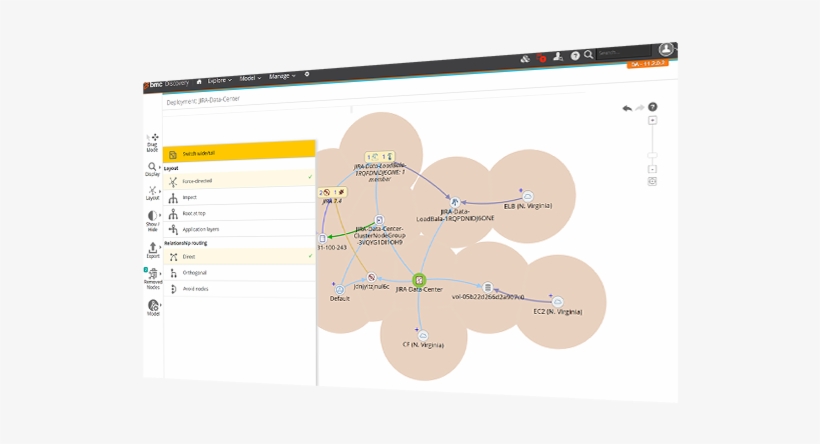Click Switch wide/tall option
The image size is (820, 444).
click(x=239, y=152)
